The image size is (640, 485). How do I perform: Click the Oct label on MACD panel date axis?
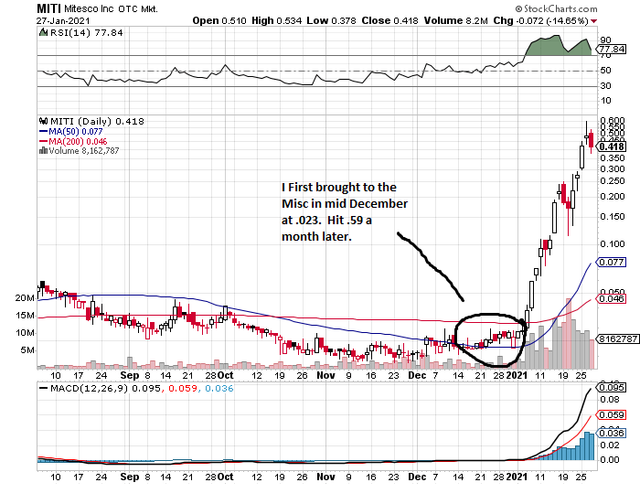[225, 477]
